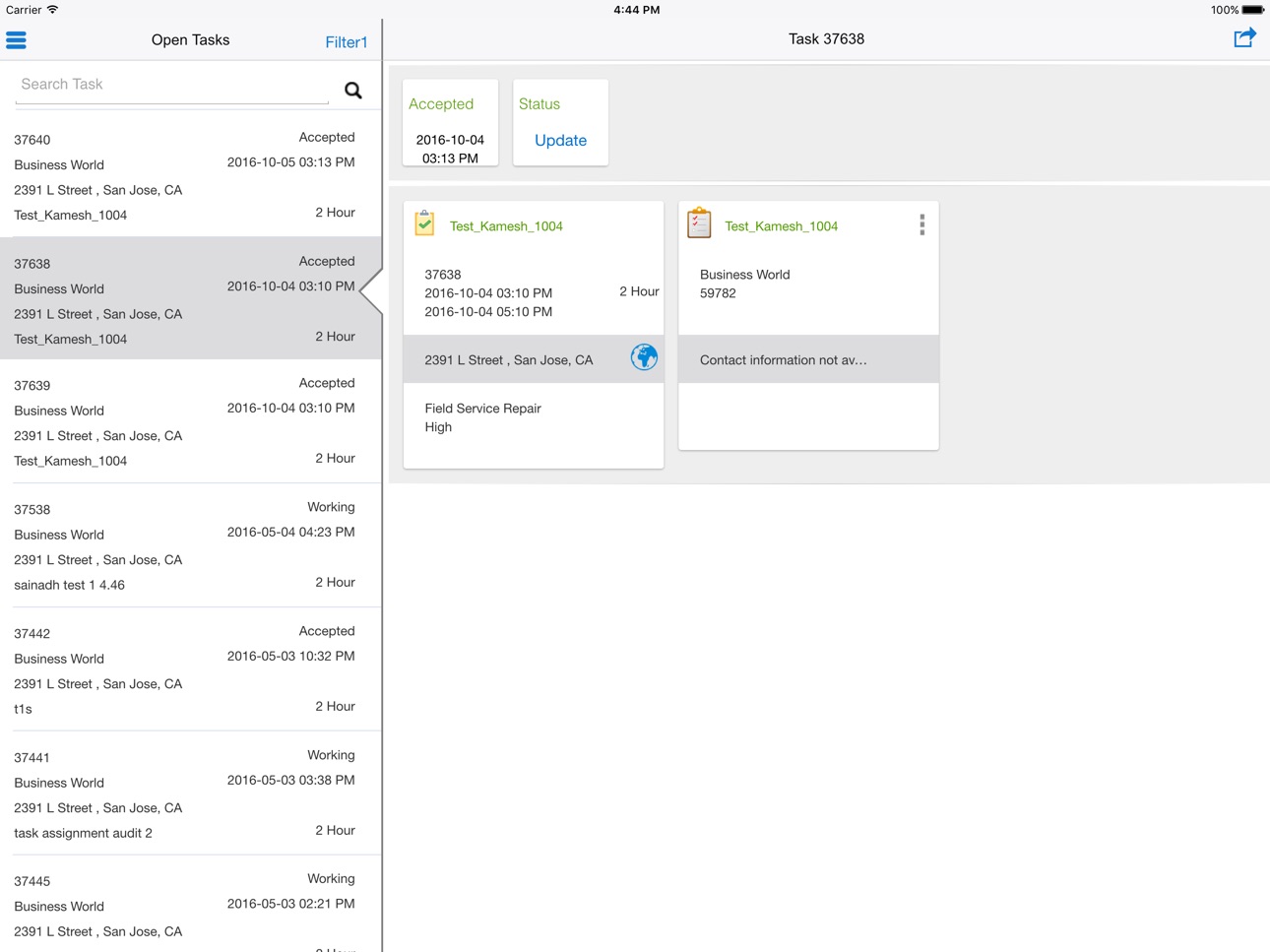Tap the 2016-10-04 05:10 PM end time

[x=488, y=312]
